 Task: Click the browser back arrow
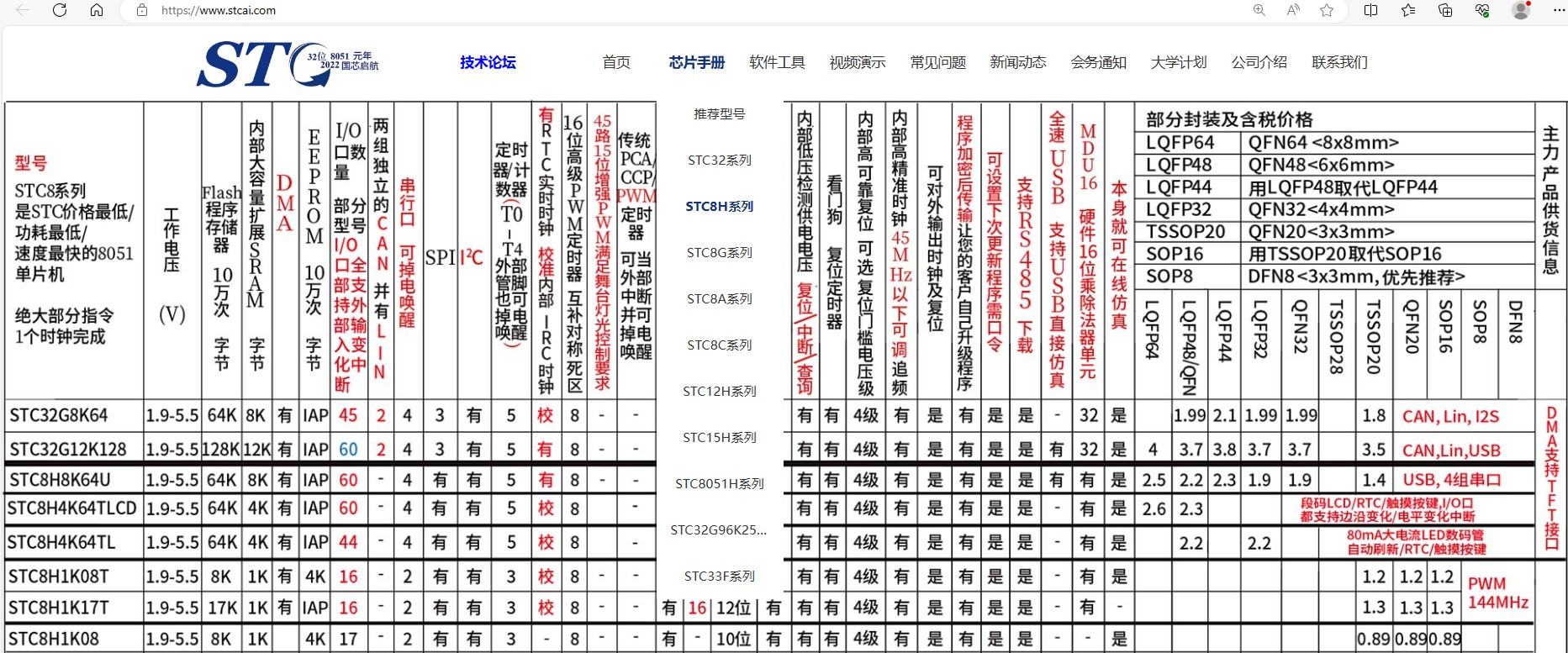point(23,10)
